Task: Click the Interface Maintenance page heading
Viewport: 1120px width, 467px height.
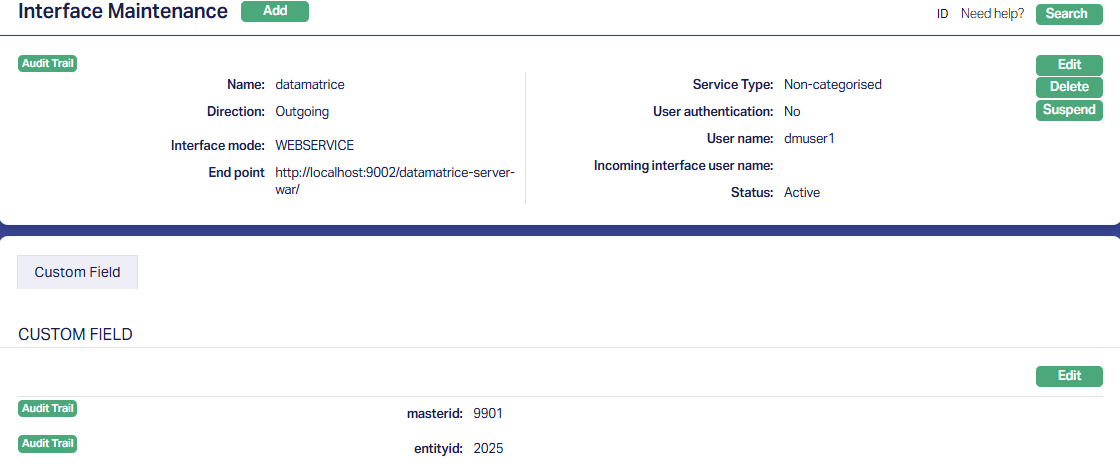Action: pos(123,12)
